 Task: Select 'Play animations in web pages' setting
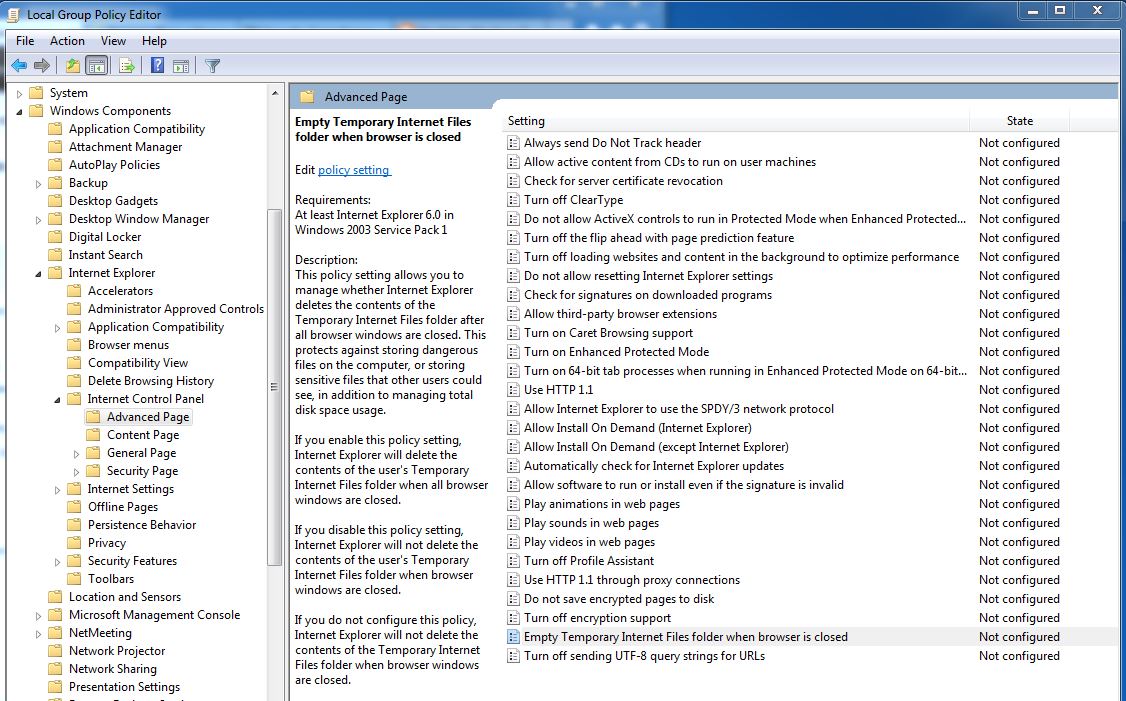pos(602,504)
